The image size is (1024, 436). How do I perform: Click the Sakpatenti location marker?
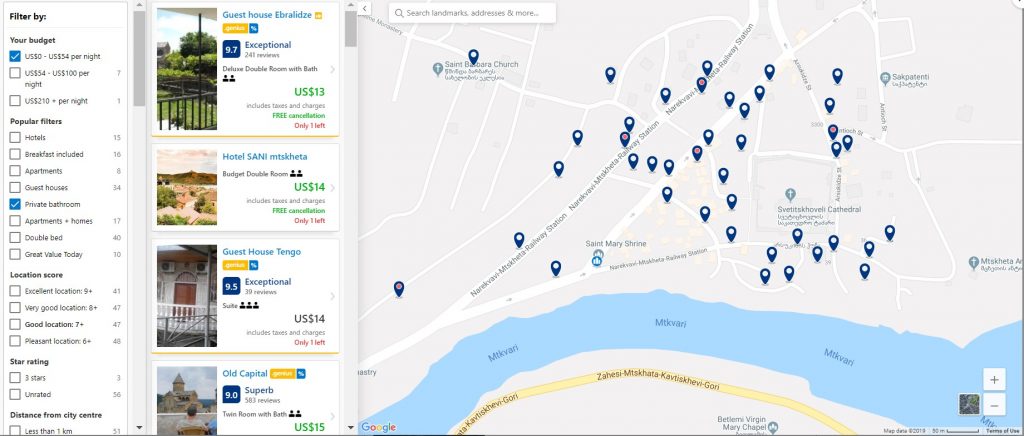[885, 78]
